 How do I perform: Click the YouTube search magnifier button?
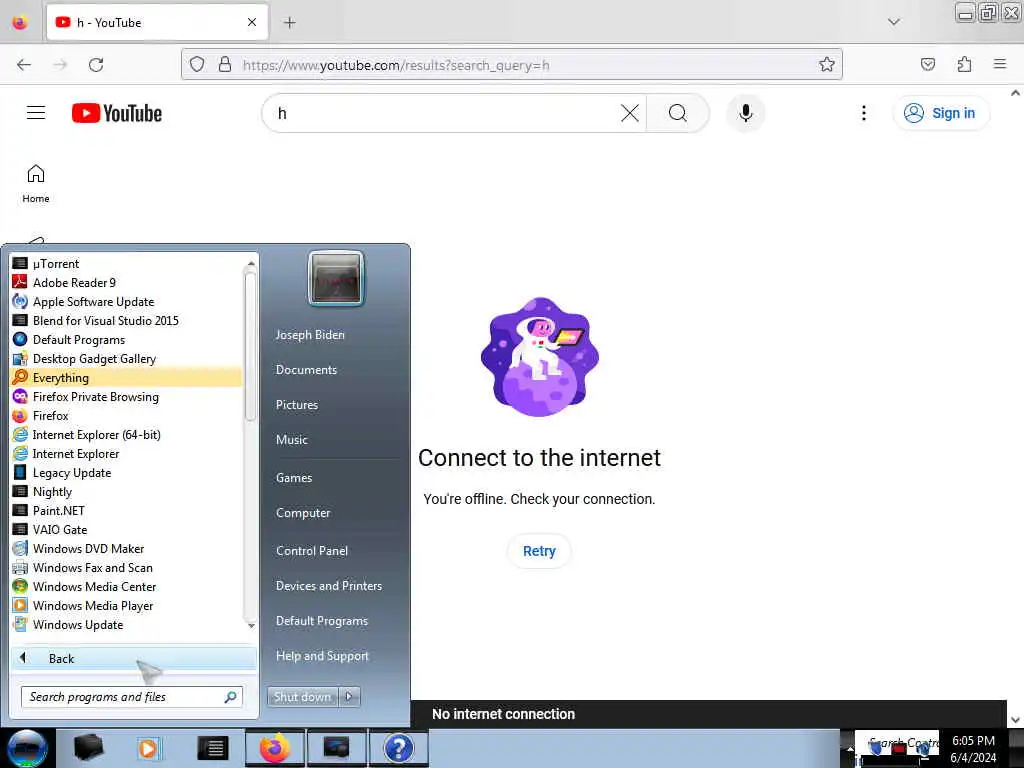[x=677, y=113]
